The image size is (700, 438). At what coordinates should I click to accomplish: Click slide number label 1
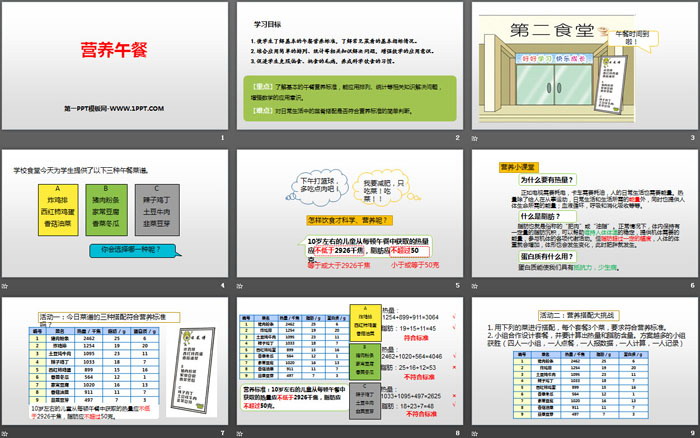point(222,138)
